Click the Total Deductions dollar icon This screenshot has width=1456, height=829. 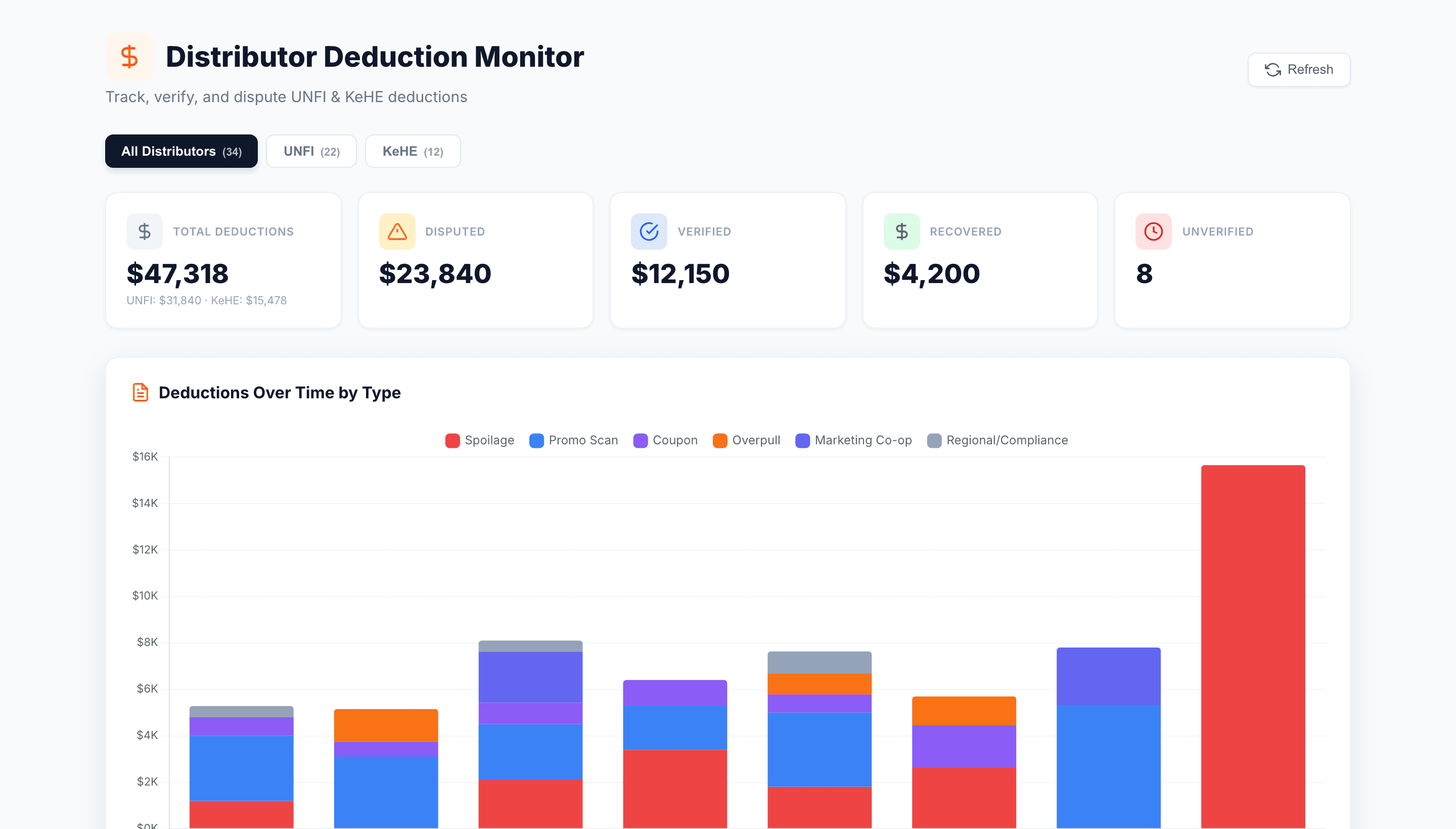(x=144, y=231)
